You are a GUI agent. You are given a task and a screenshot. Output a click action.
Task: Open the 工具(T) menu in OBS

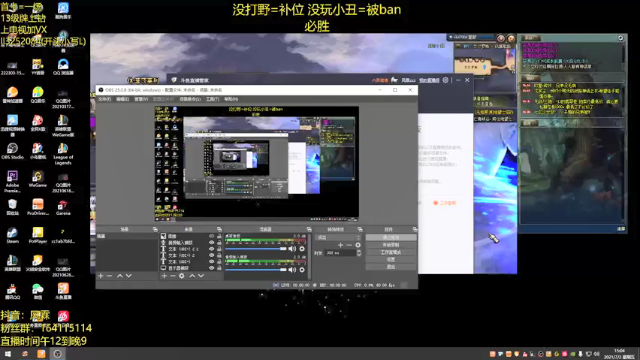tap(212, 99)
